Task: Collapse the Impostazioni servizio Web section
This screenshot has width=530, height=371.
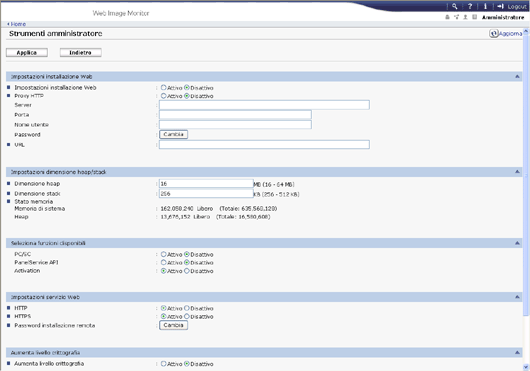Action: 517,297
